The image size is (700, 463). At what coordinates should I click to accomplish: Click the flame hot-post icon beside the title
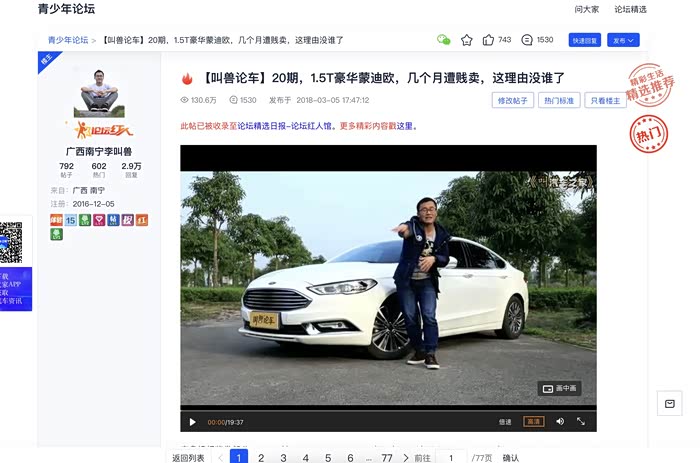pyautogui.click(x=187, y=79)
